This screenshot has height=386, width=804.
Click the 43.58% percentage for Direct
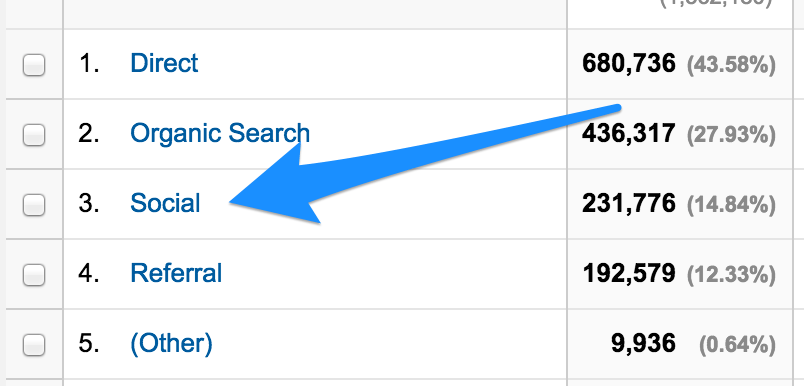point(731,66)
